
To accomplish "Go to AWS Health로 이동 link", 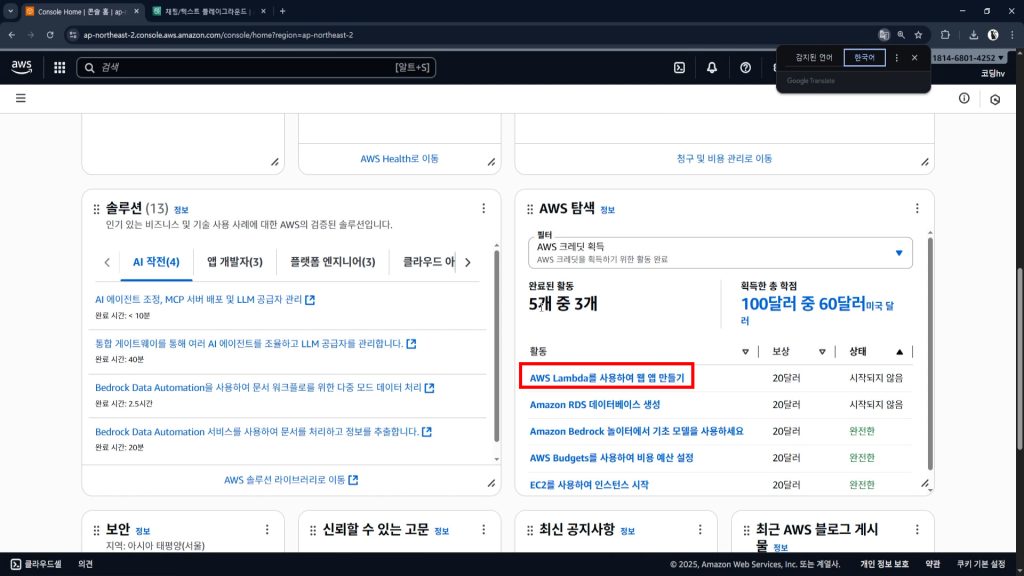I will pos(399,159).
